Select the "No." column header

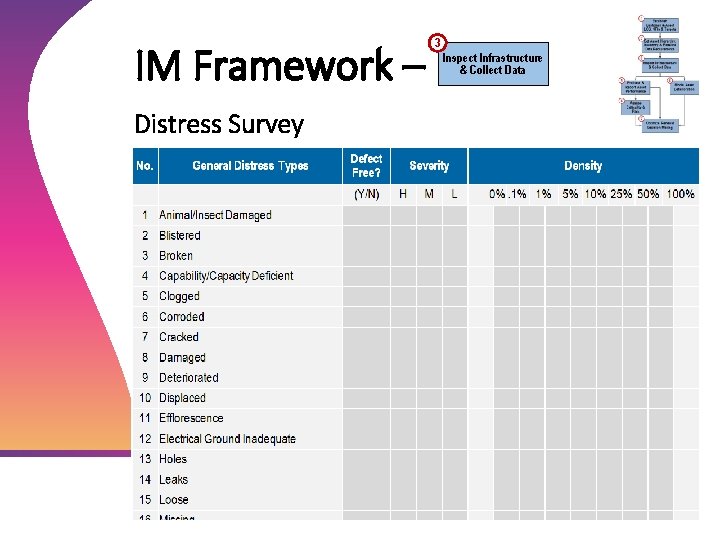[x=145, y=166]
